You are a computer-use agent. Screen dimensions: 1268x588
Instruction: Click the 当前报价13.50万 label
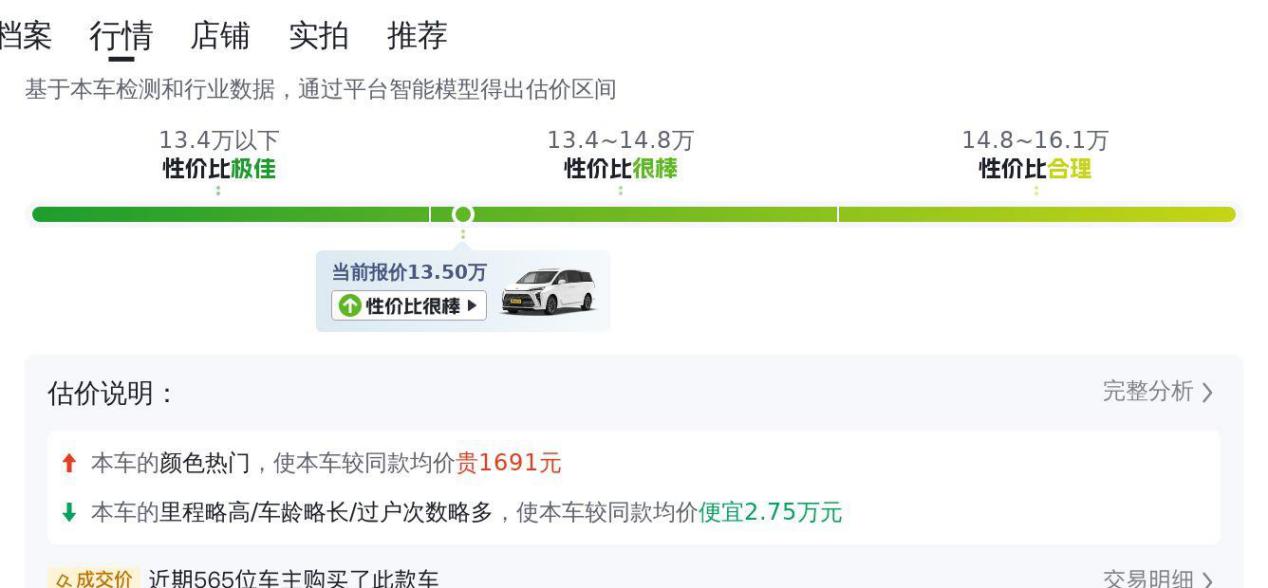point(409,272)
